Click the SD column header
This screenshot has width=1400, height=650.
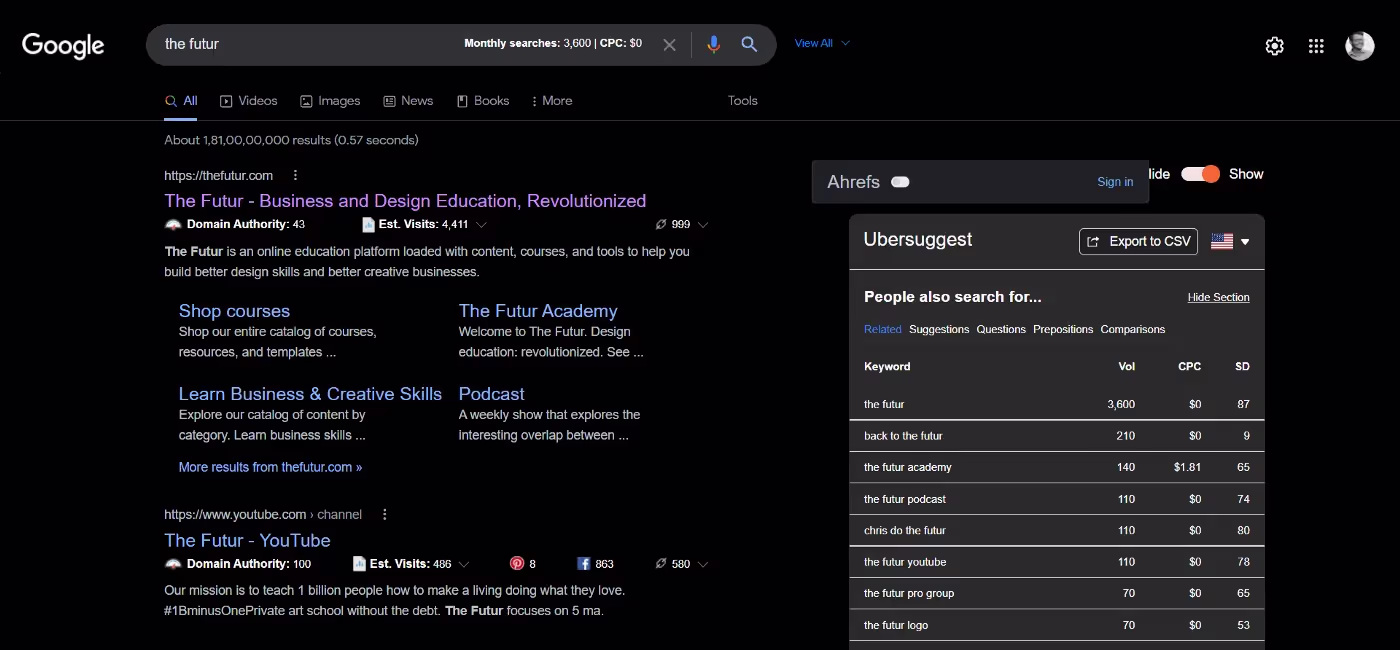coord(1242,366)
